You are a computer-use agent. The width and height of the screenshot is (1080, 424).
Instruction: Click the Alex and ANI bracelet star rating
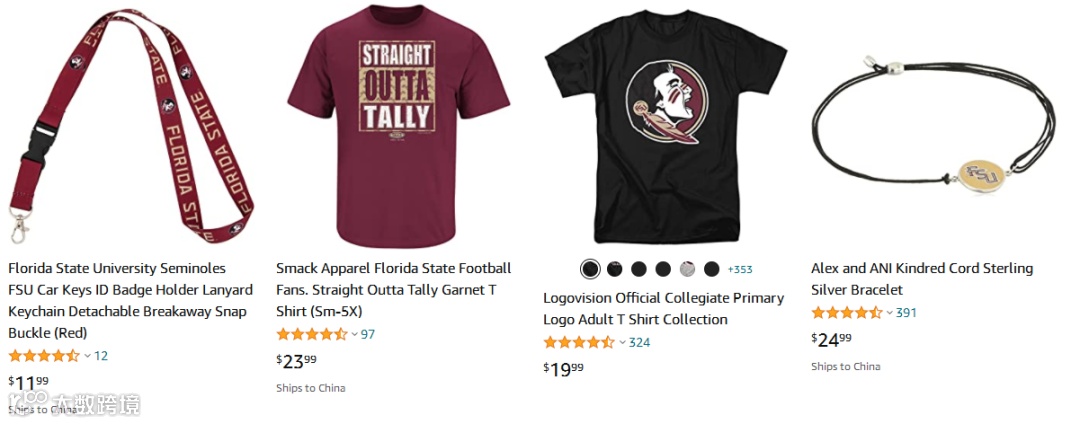pyautogui.click(x=846, y=312)
